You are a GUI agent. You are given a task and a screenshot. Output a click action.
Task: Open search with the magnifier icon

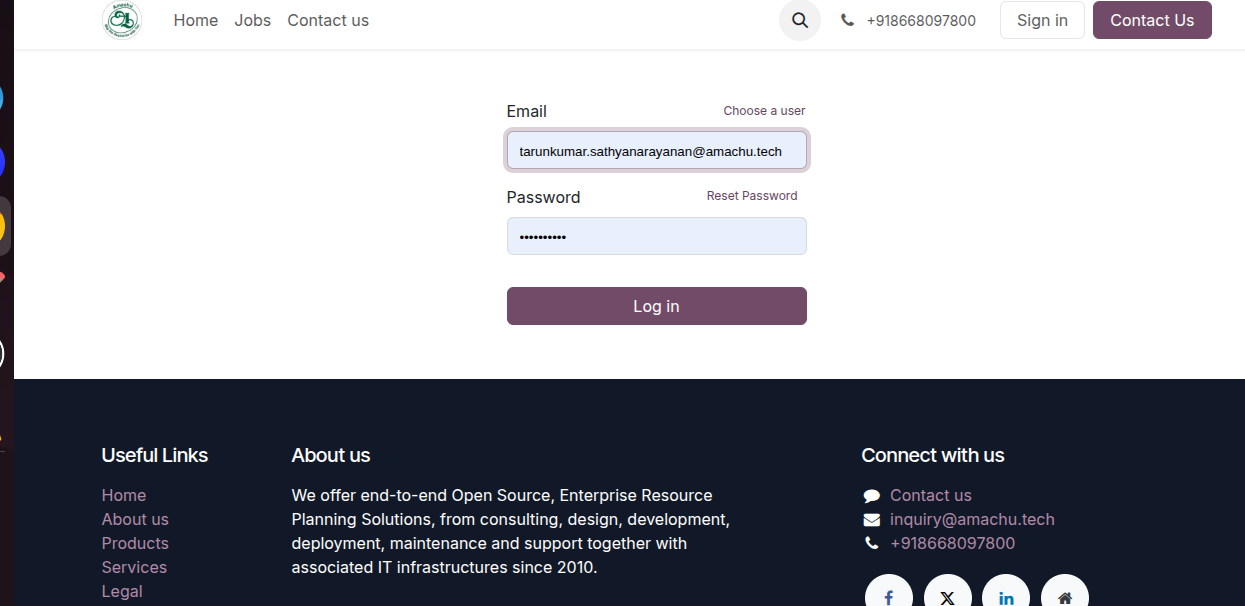(800, 20)
